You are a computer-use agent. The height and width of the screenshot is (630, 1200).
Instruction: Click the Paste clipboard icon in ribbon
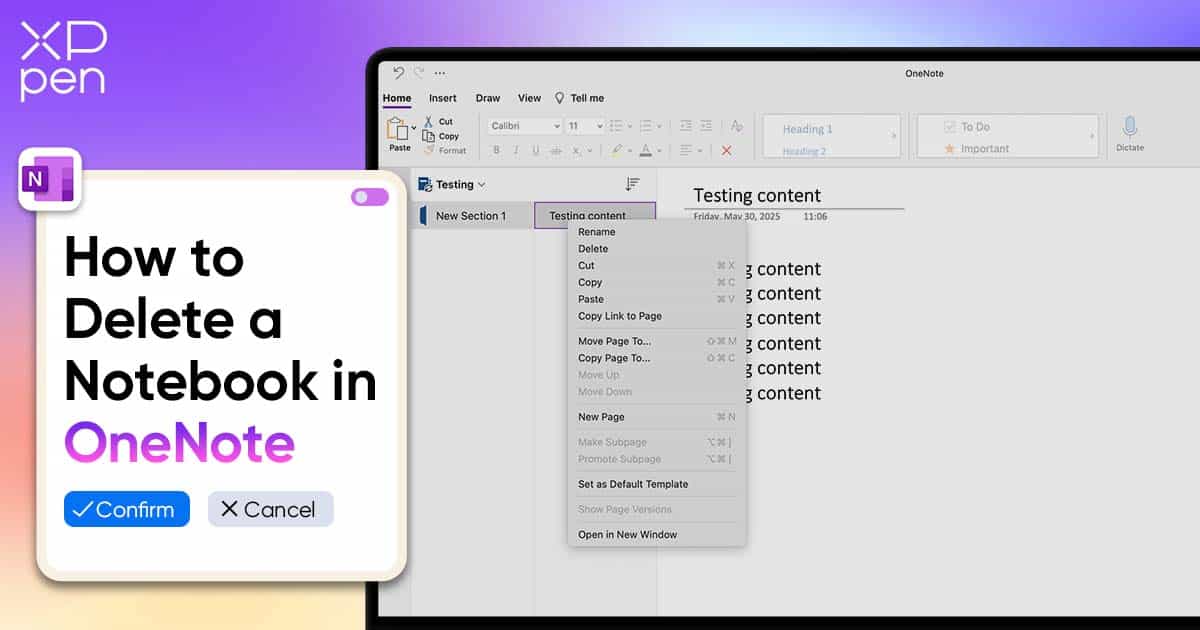tap(397, 127)
